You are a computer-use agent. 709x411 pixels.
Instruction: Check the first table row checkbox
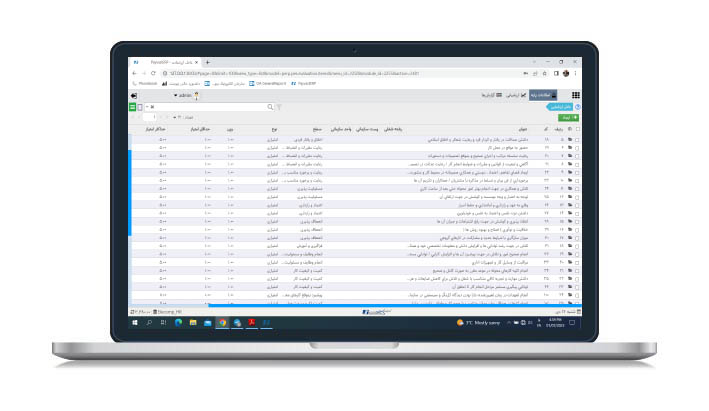[x=577, y=140]
